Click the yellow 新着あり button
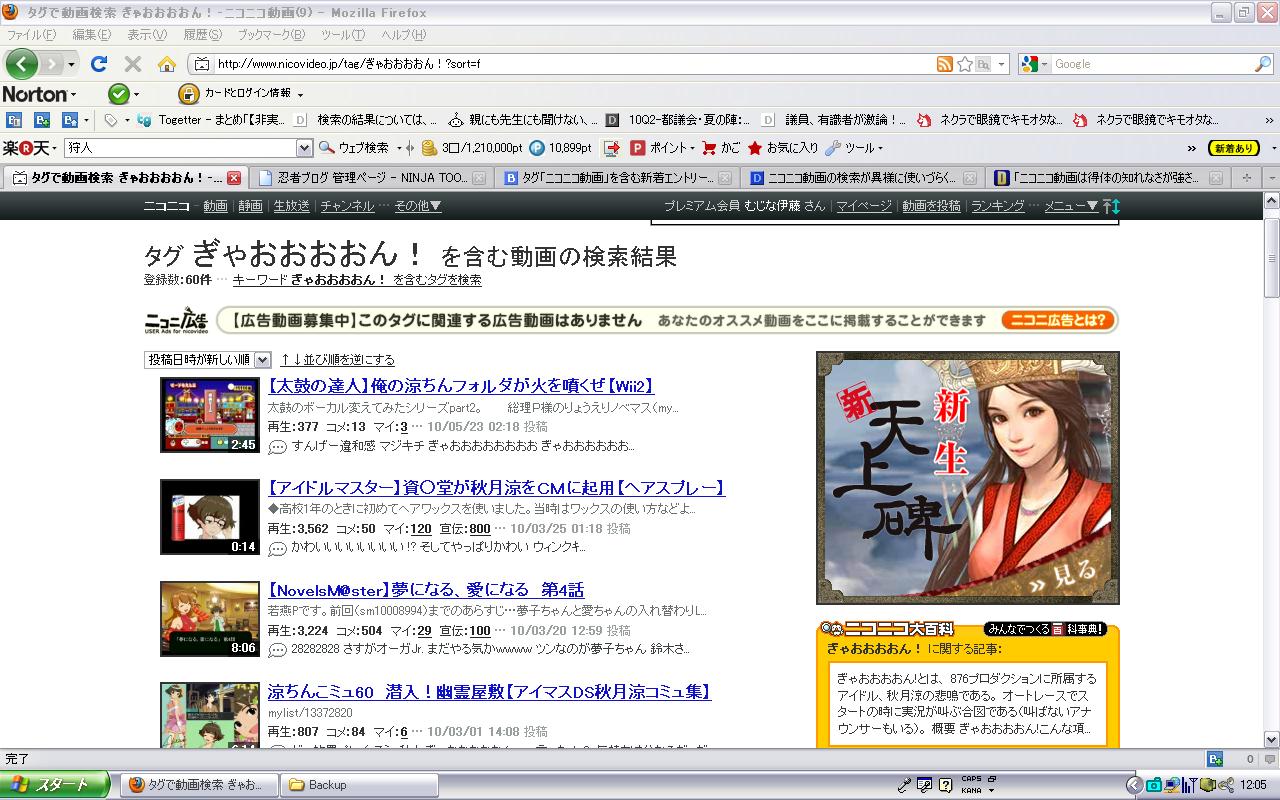1280x800 pixels. (1234, 148)
